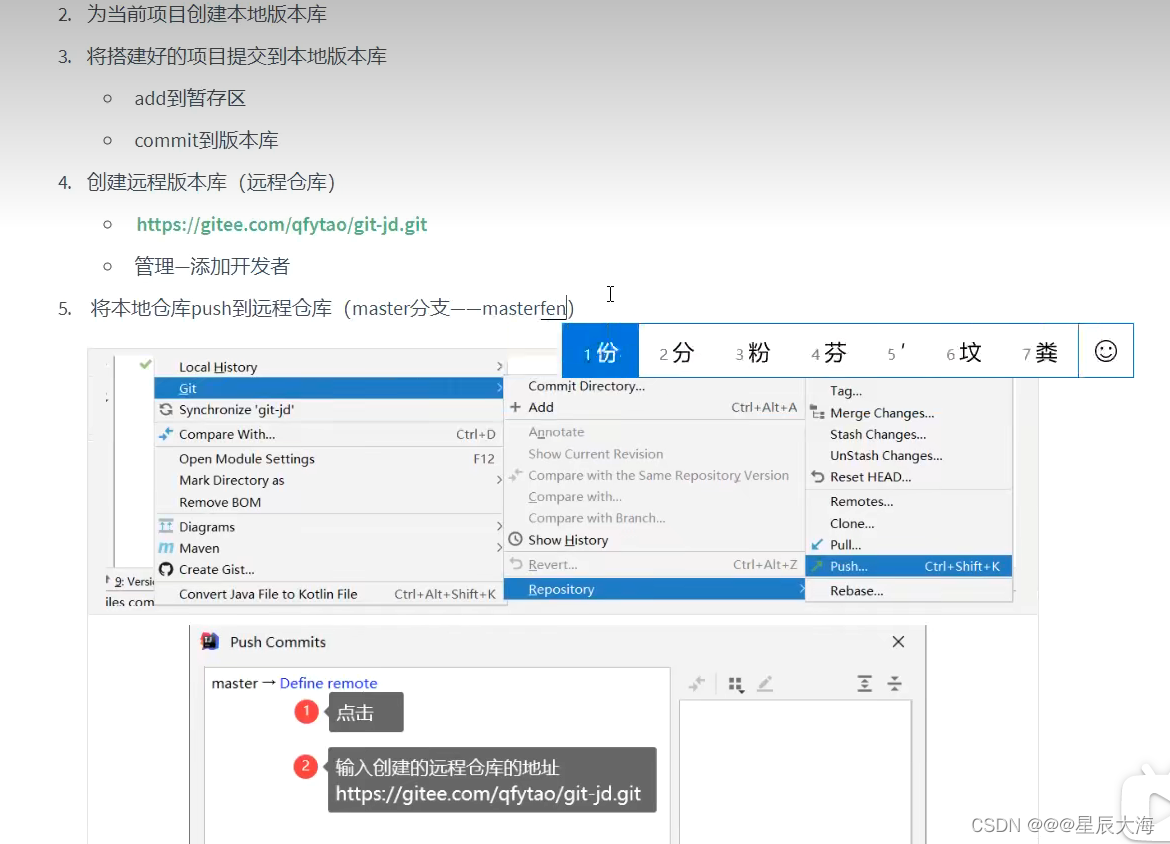
Task: Click Group by icon in Push Commits toolbar
Action: (736, 684)
